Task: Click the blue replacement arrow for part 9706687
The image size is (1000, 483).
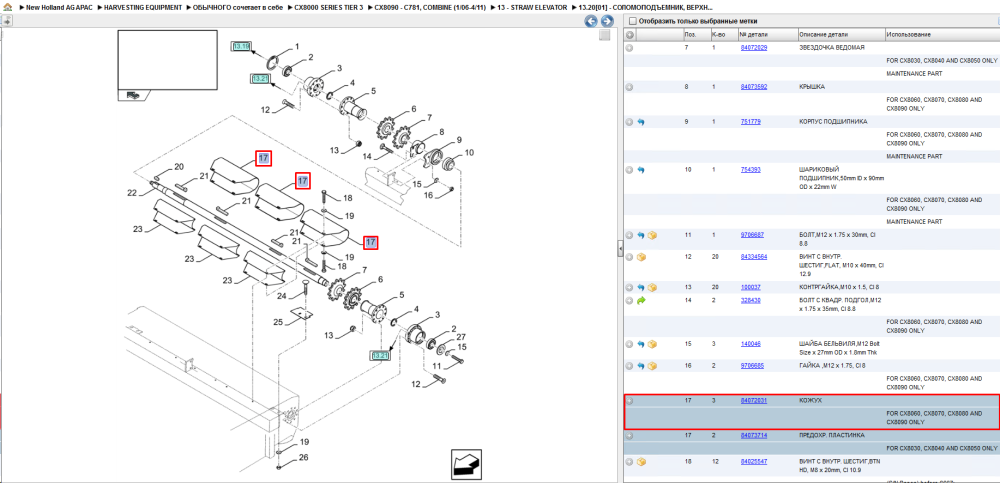Action: (642, 235)
